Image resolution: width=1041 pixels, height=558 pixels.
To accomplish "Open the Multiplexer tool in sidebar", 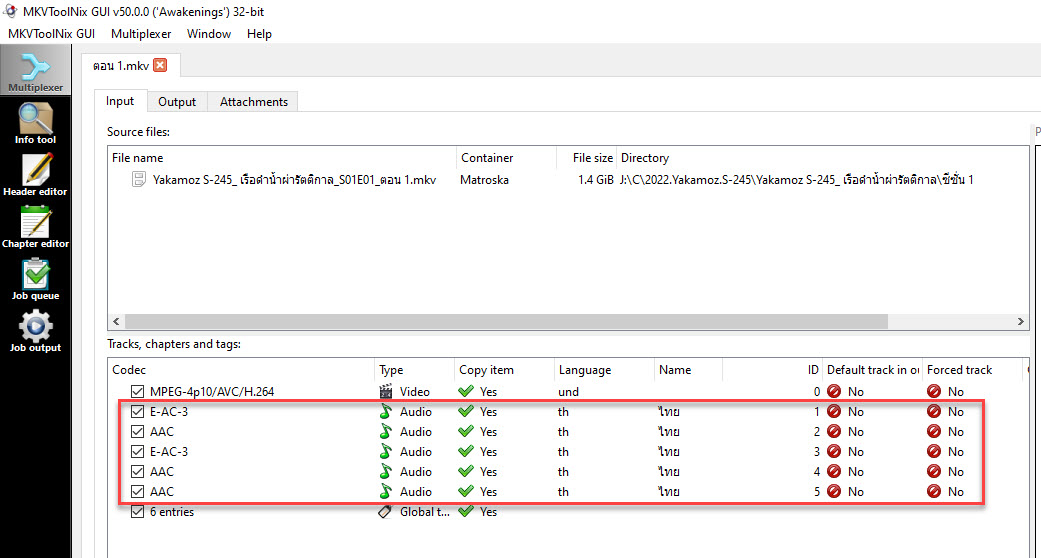I will 35,70.
